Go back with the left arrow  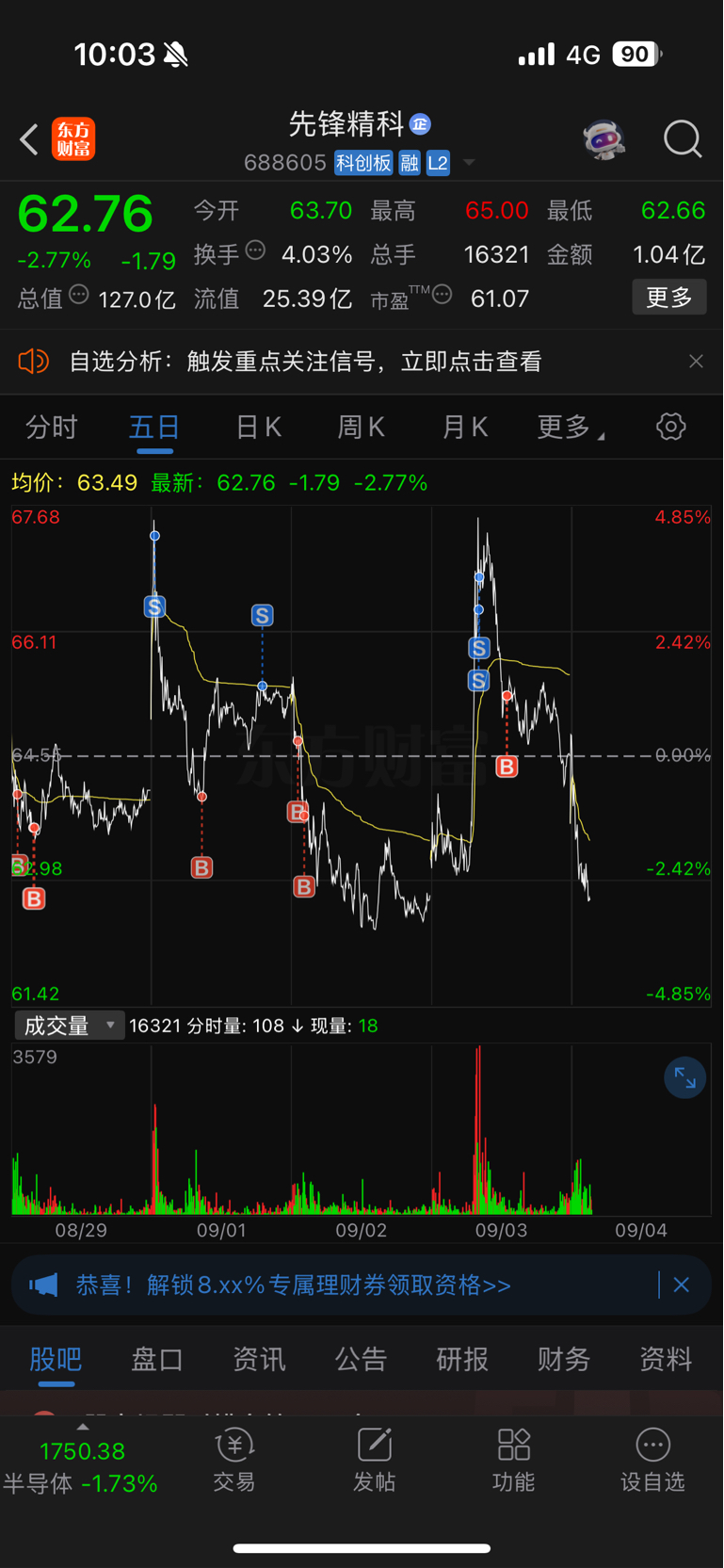click(x=29, y=139)
